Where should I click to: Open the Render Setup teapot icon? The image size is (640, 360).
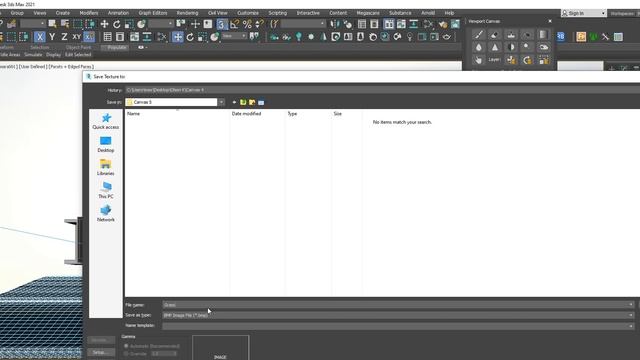(442, 24)
